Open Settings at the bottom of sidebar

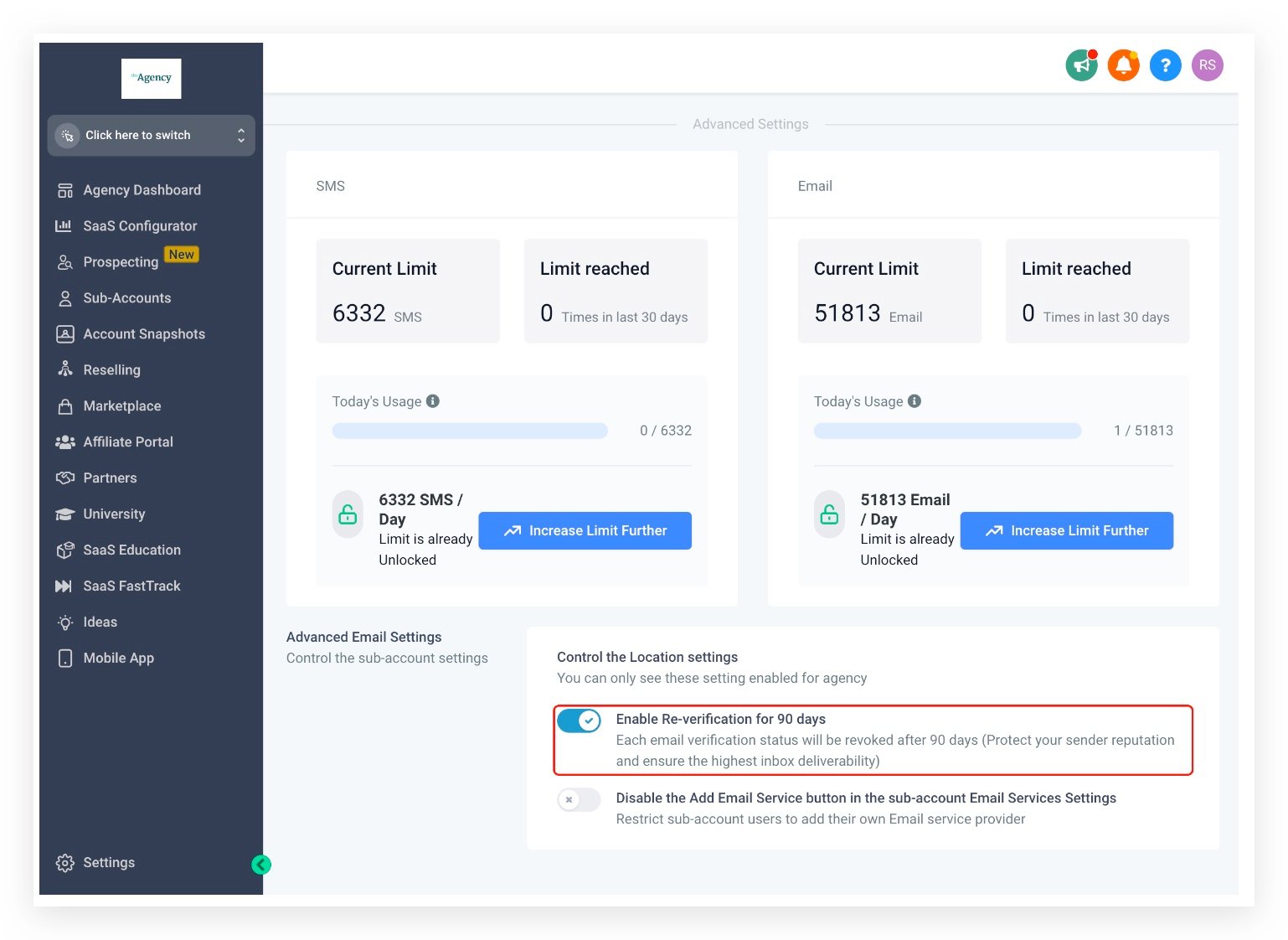click(108, 863)
